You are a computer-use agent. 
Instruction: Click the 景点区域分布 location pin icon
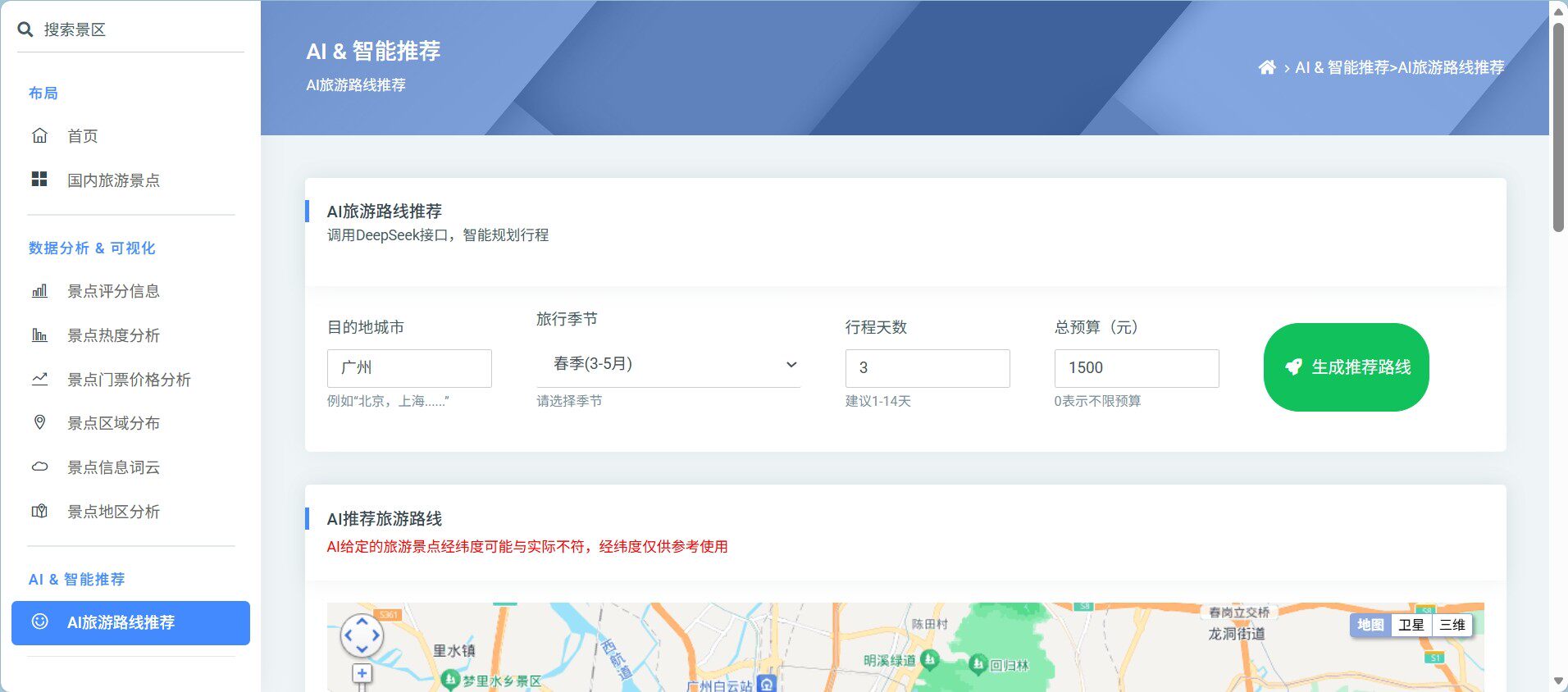[x=39, y=423]
